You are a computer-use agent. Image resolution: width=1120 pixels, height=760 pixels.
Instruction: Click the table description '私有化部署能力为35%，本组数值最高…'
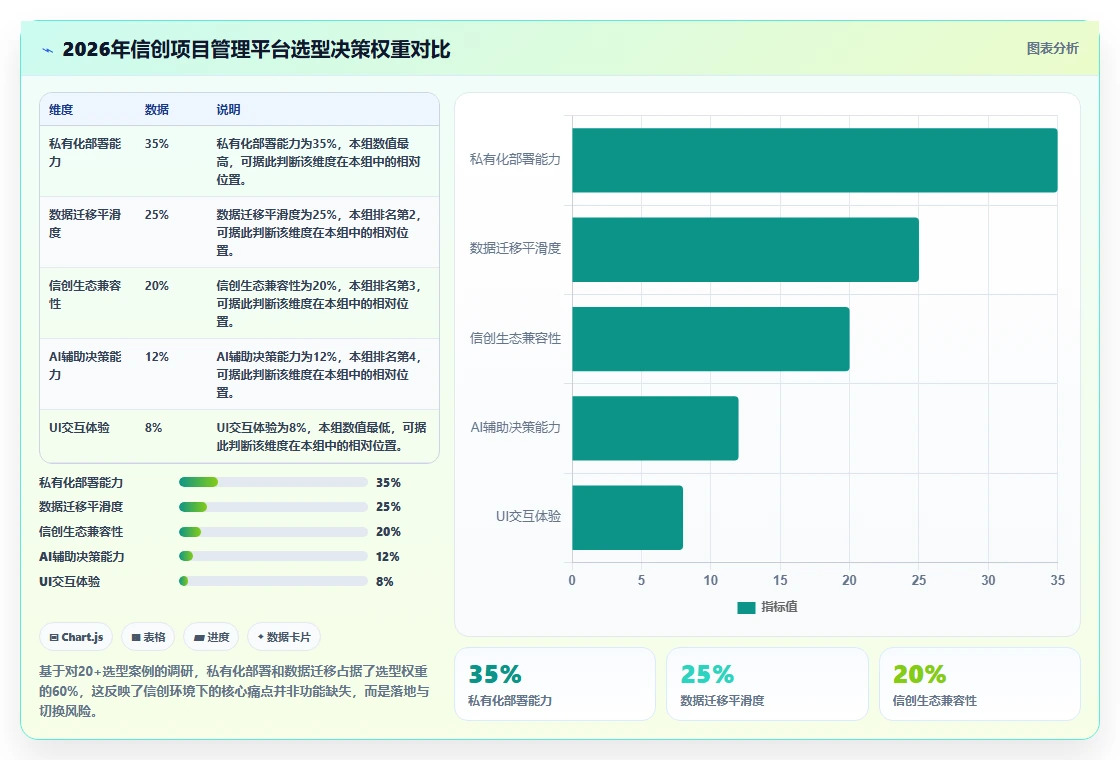coord(319,161)
